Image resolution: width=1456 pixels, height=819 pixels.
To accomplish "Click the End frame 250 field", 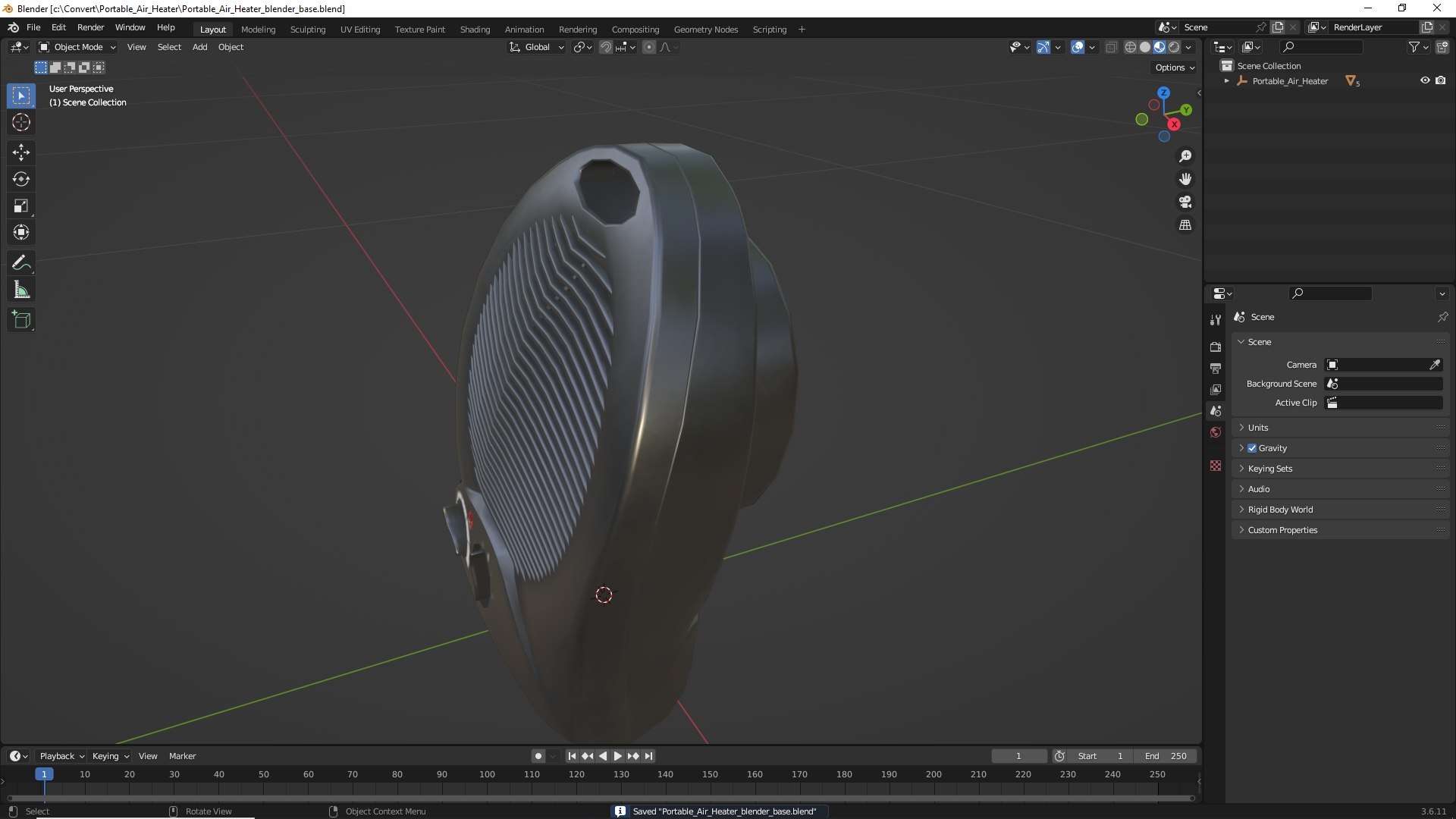I will click(1166, 756).
